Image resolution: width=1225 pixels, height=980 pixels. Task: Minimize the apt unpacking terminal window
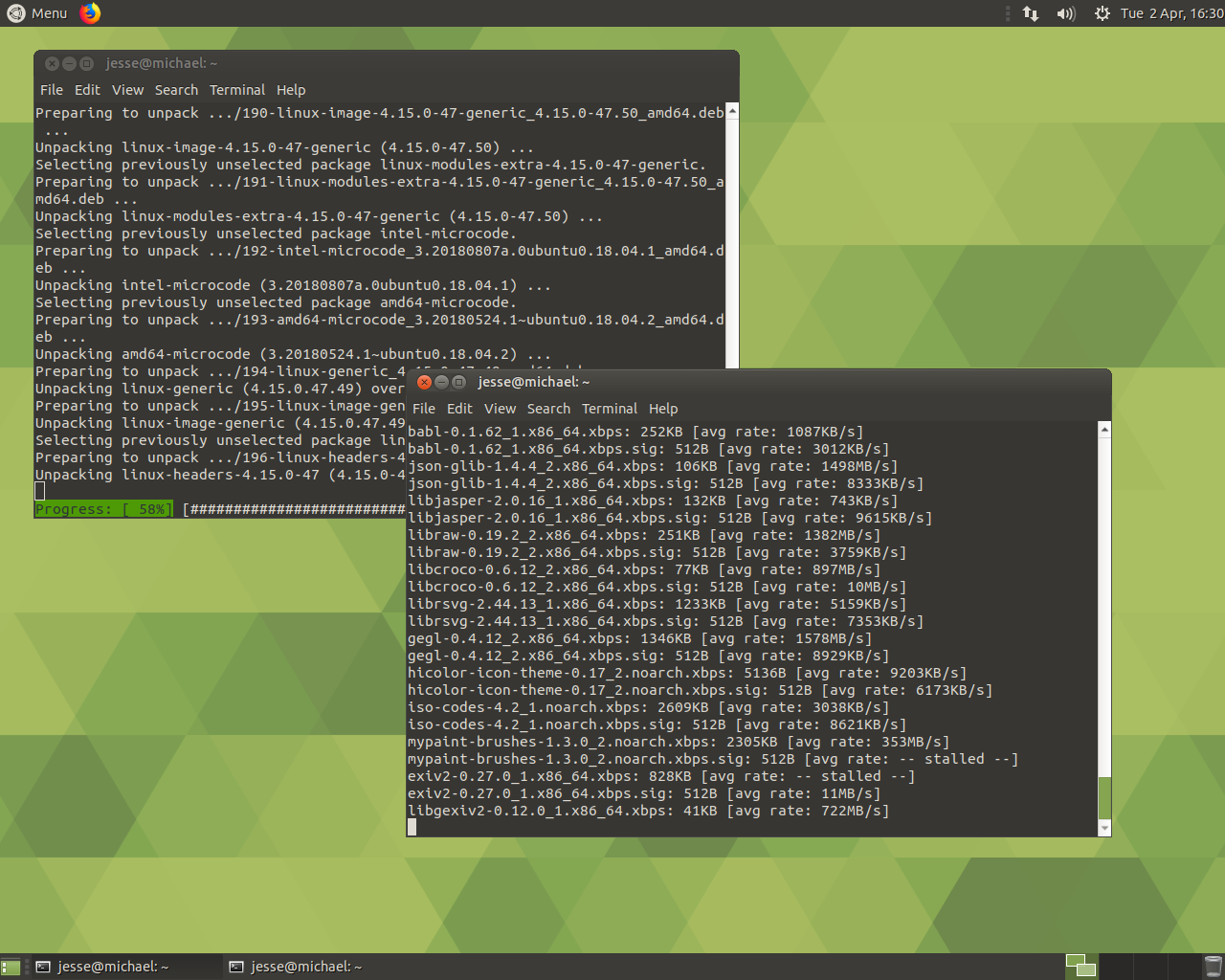tap(69, 63)
